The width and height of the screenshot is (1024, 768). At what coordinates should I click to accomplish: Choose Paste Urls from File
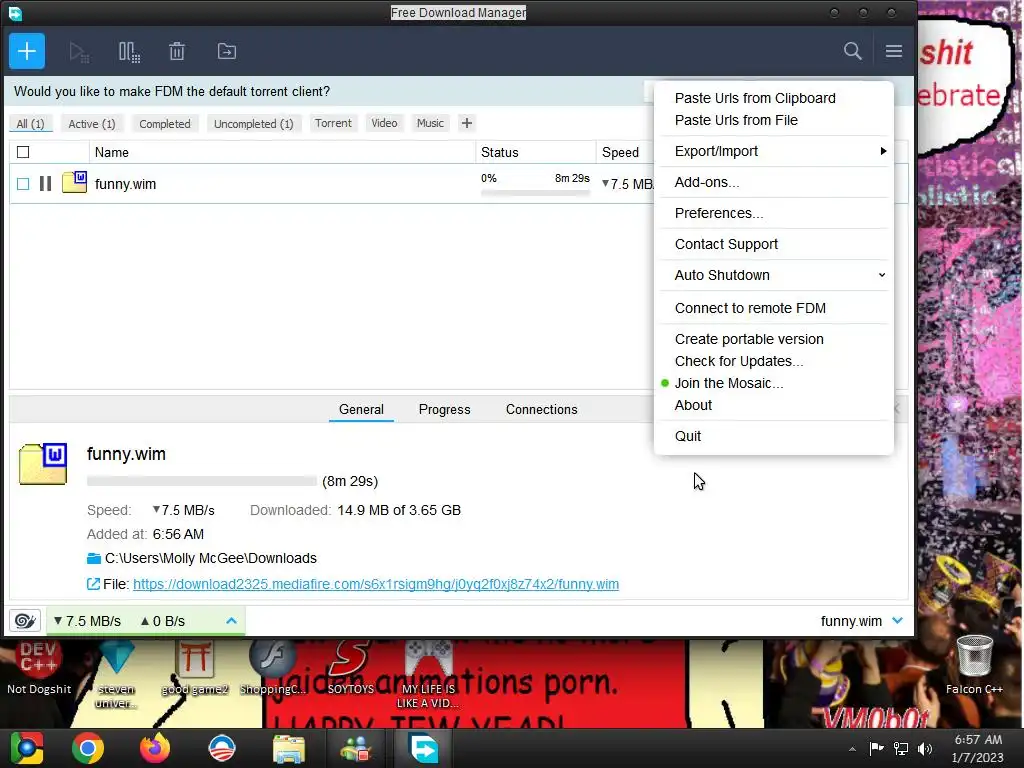[736, 120]
